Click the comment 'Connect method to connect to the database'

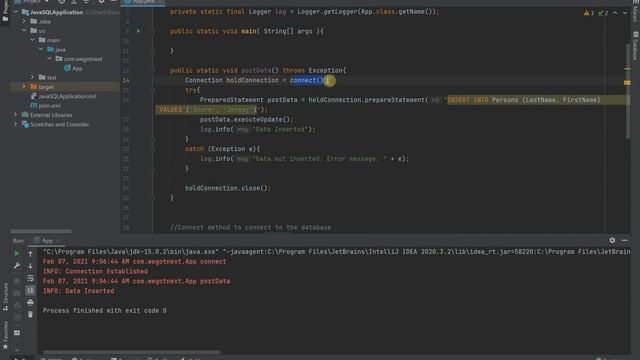251,227
